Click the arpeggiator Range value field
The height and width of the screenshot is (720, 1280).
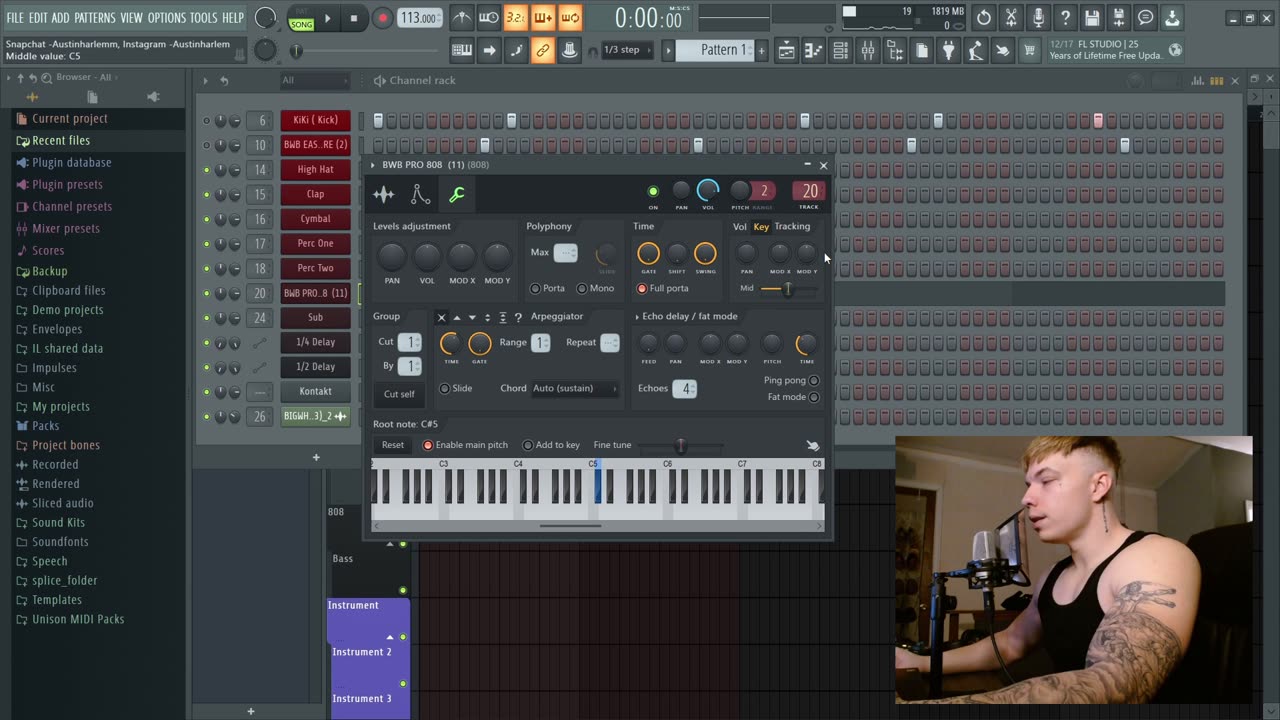pyautogui.click(x=541, y=343)
